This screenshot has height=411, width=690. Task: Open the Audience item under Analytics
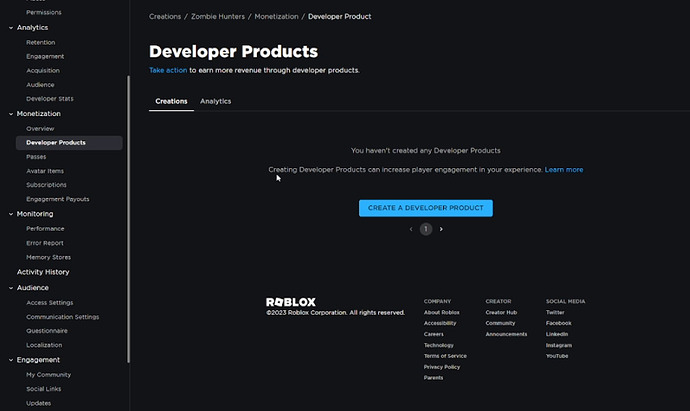pos(40,84)
